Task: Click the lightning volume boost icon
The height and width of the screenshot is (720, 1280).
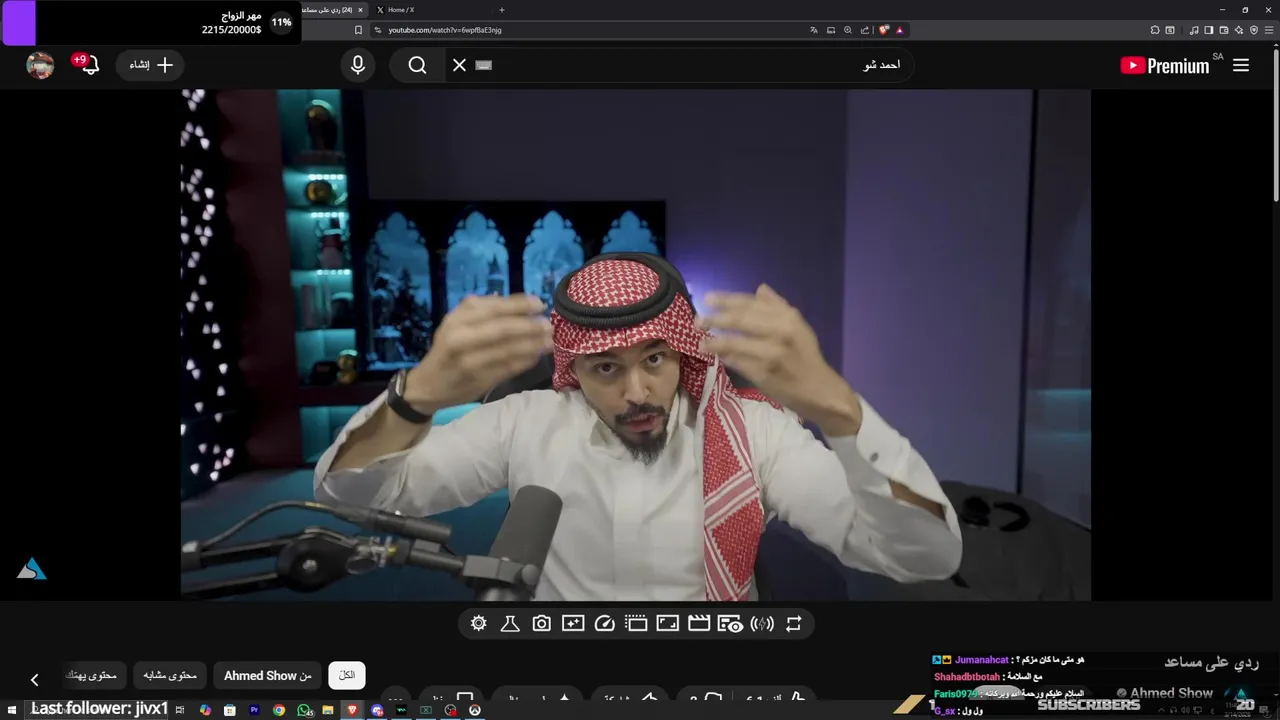Action: [x=762, y=624]
